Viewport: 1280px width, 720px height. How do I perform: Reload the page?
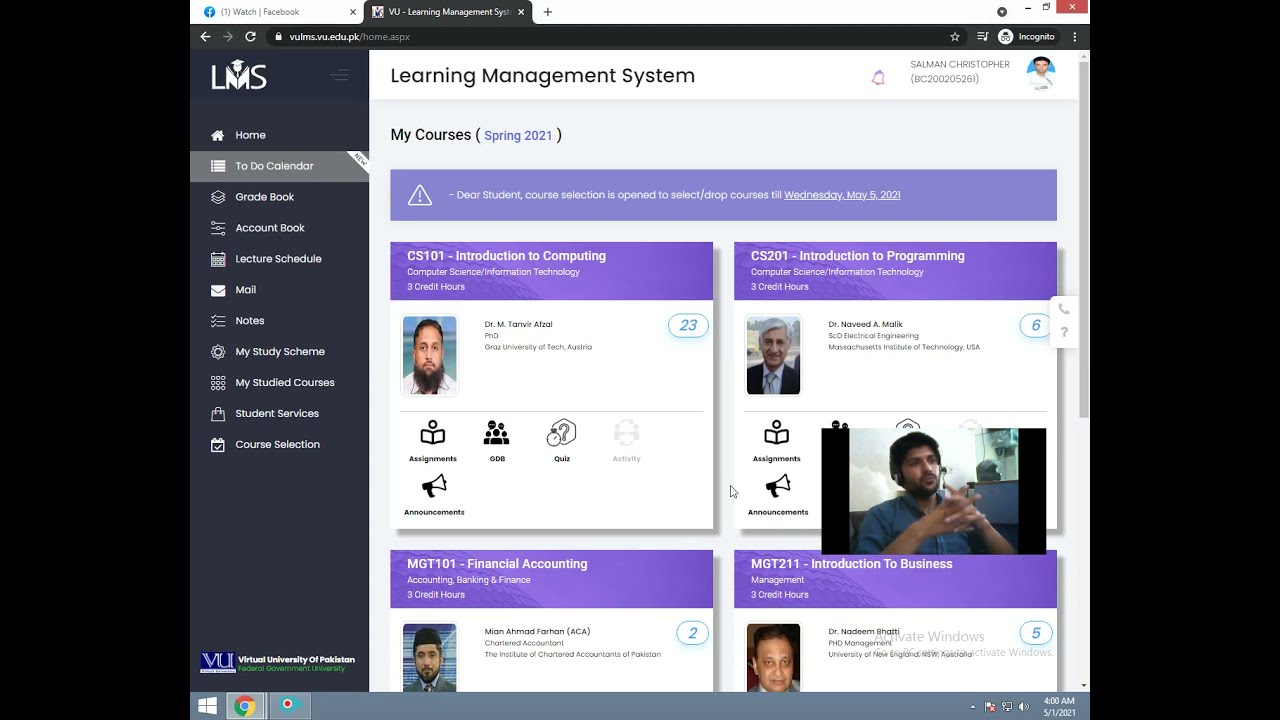pyautogui.click(x=250, y=37)
